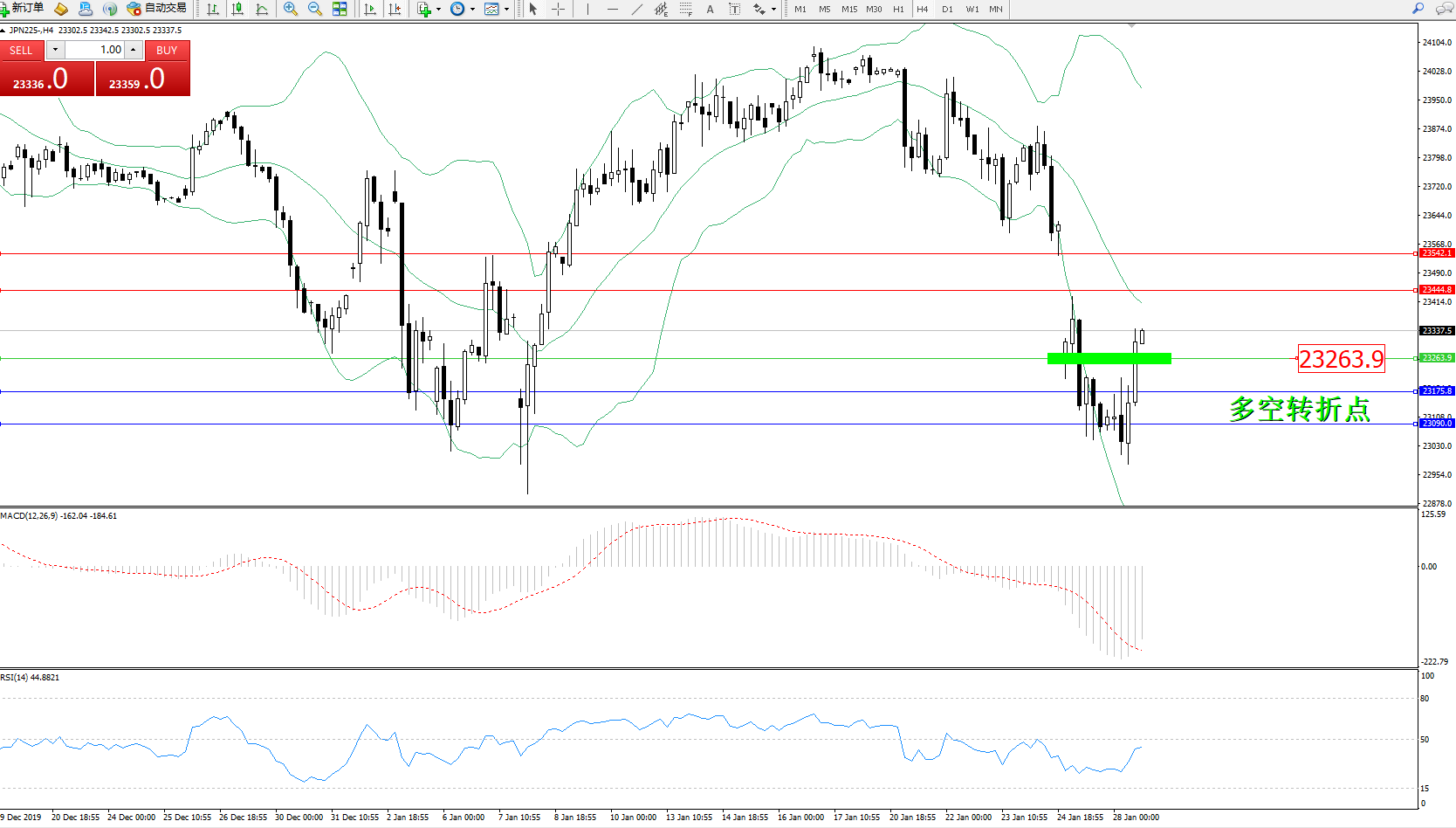Switch chart to bar chart type
This screenshot has height=828, width=1456.
point(212,9)
